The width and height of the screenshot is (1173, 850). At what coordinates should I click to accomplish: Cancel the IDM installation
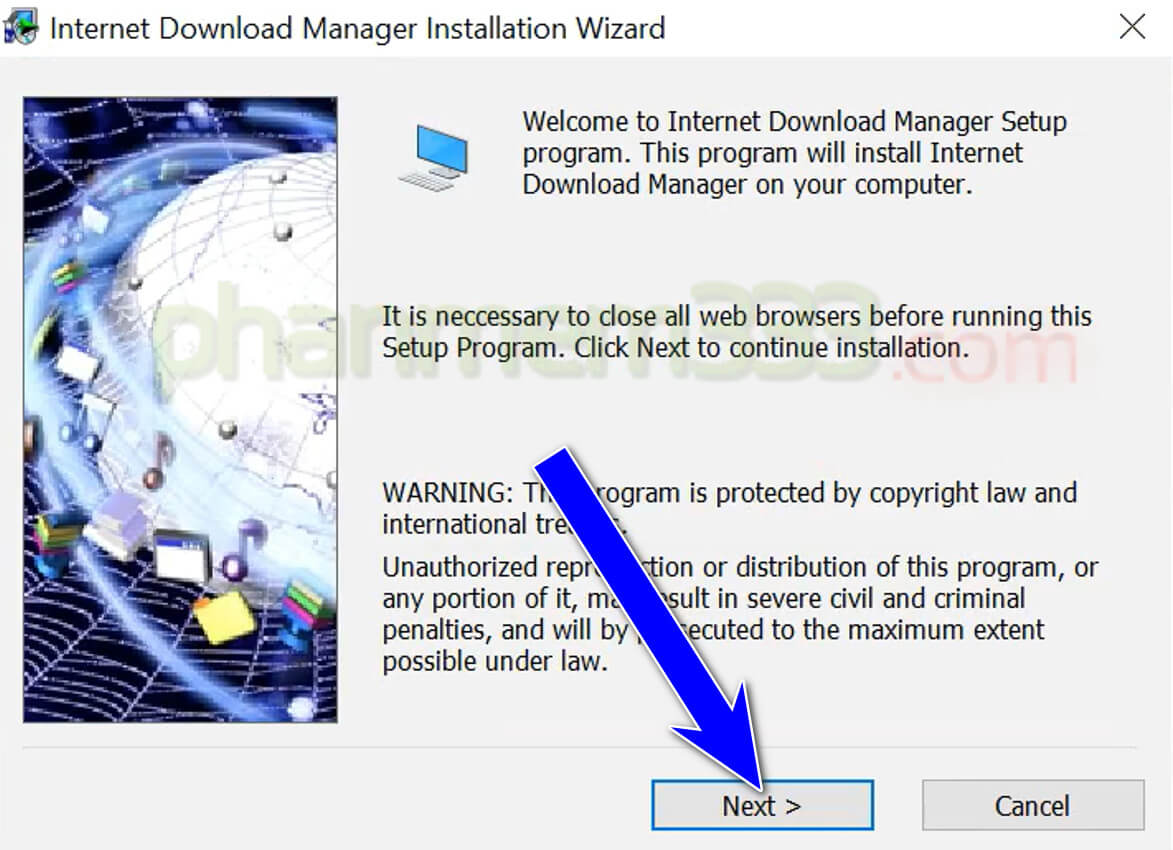(1033, 805)
